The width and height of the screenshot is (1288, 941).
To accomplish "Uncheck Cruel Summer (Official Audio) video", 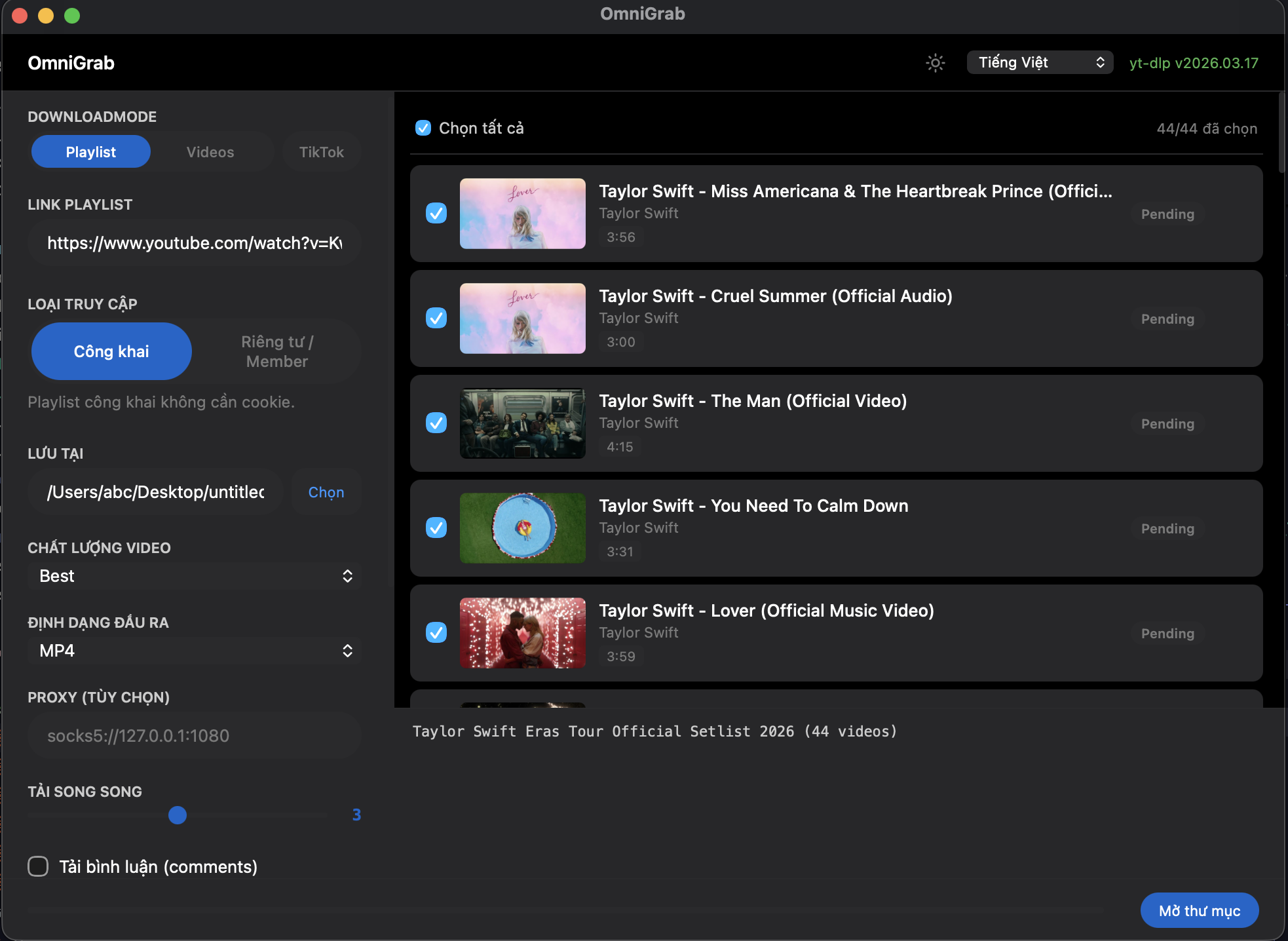I will coord(436,318).
